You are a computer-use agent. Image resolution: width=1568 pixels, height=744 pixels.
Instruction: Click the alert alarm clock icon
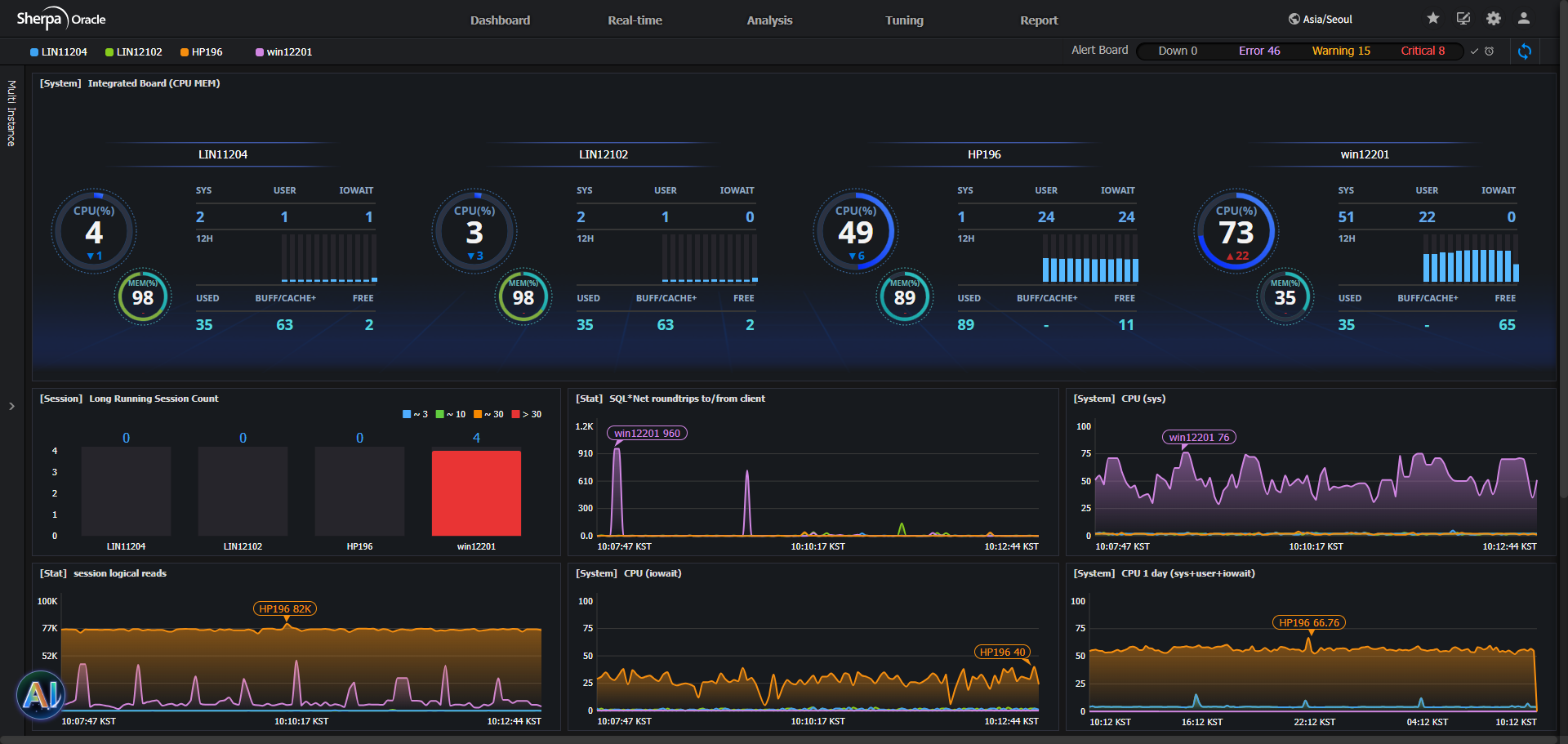(1490, 51)
